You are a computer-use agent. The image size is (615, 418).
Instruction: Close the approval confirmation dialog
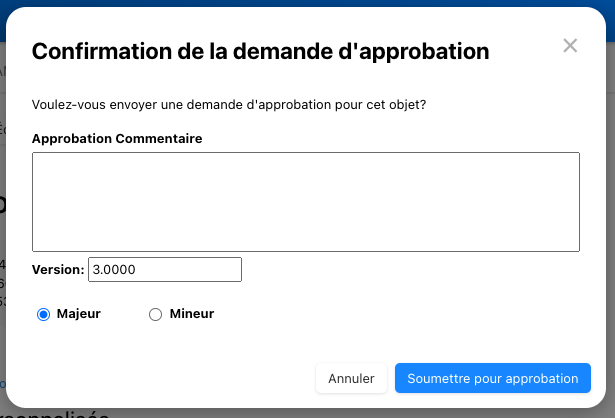click(x=570, y=45)
